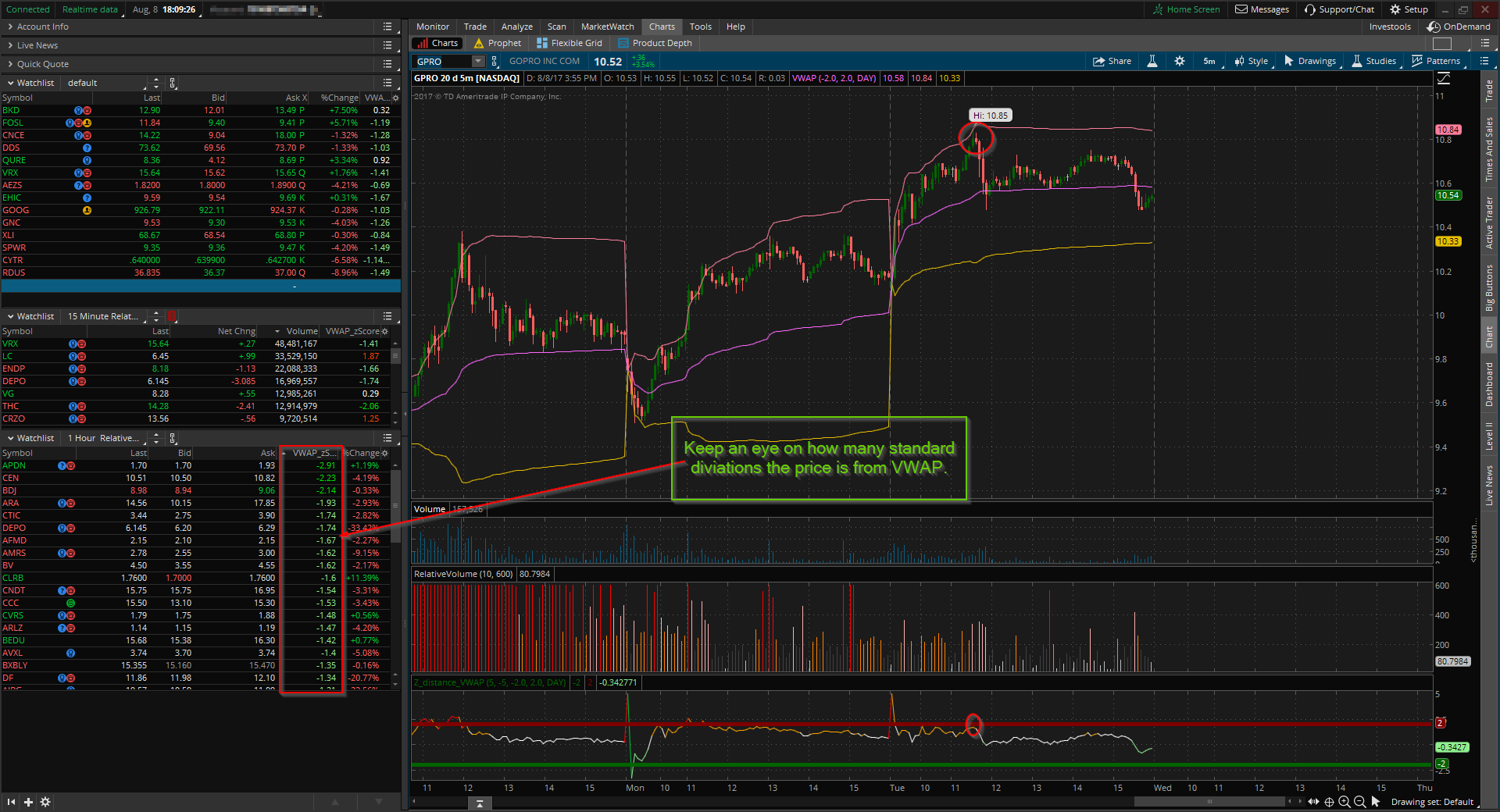Viewport: 1500px width, 812px height.
Task: Toggle the Times And Sales side panel
Action: [1489, 149]
